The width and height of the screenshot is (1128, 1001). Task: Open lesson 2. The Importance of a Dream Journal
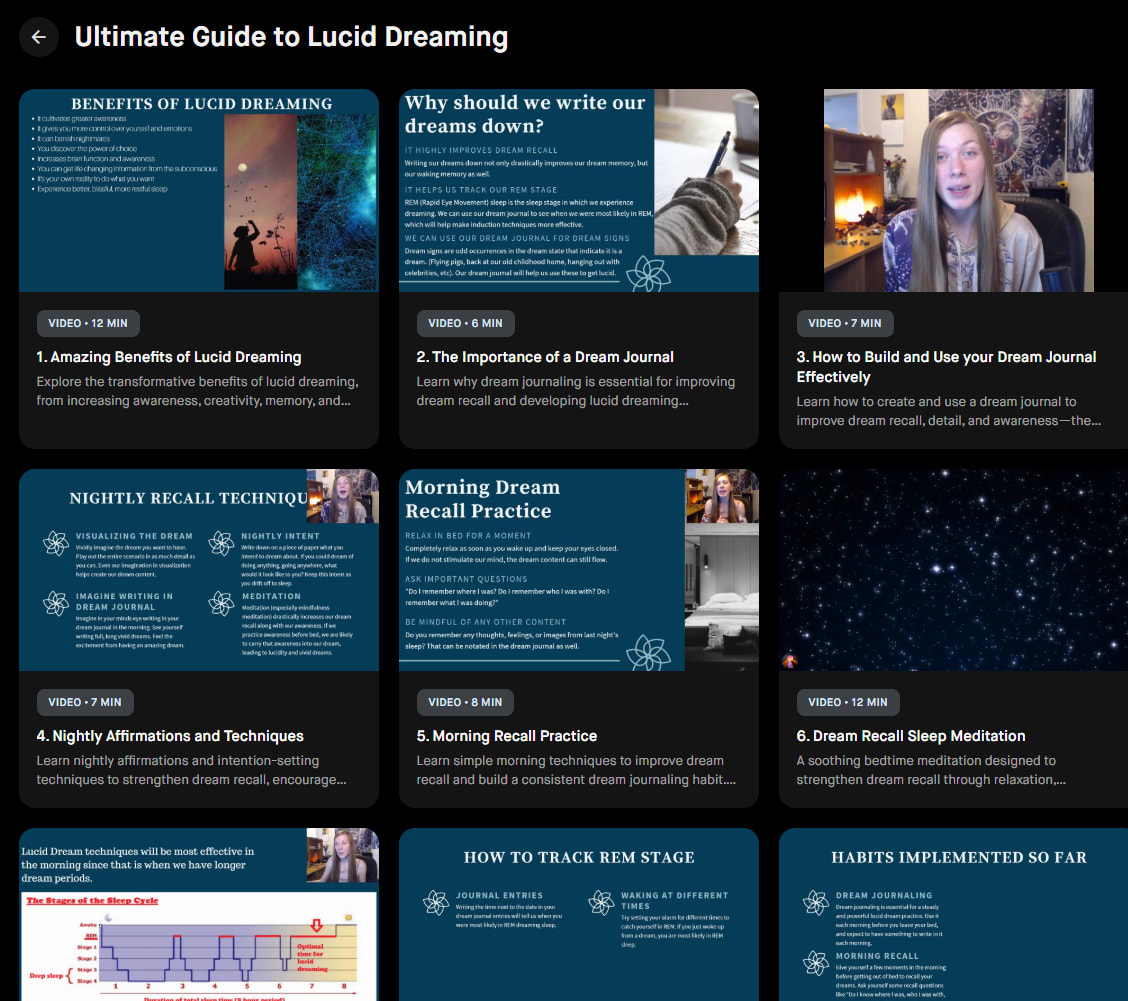click(x=545, y=357)
